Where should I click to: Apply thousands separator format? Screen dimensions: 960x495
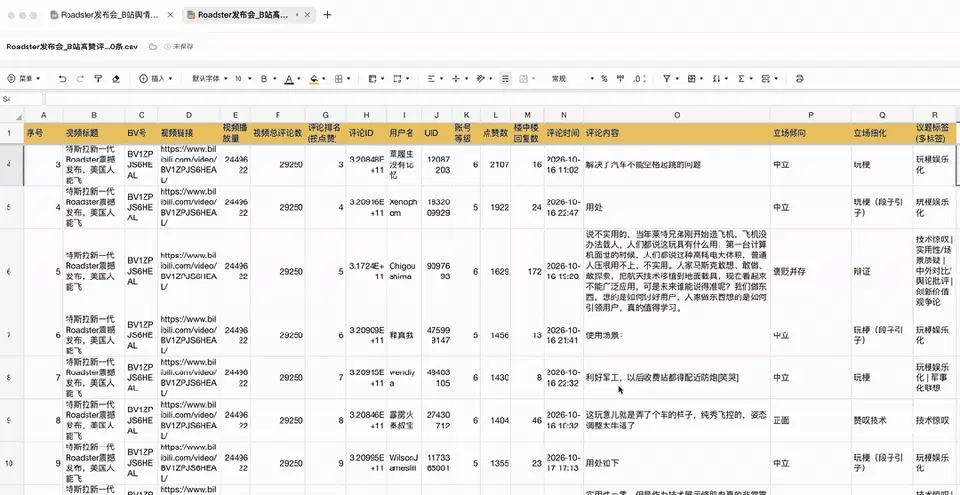[x=620, y=78]
